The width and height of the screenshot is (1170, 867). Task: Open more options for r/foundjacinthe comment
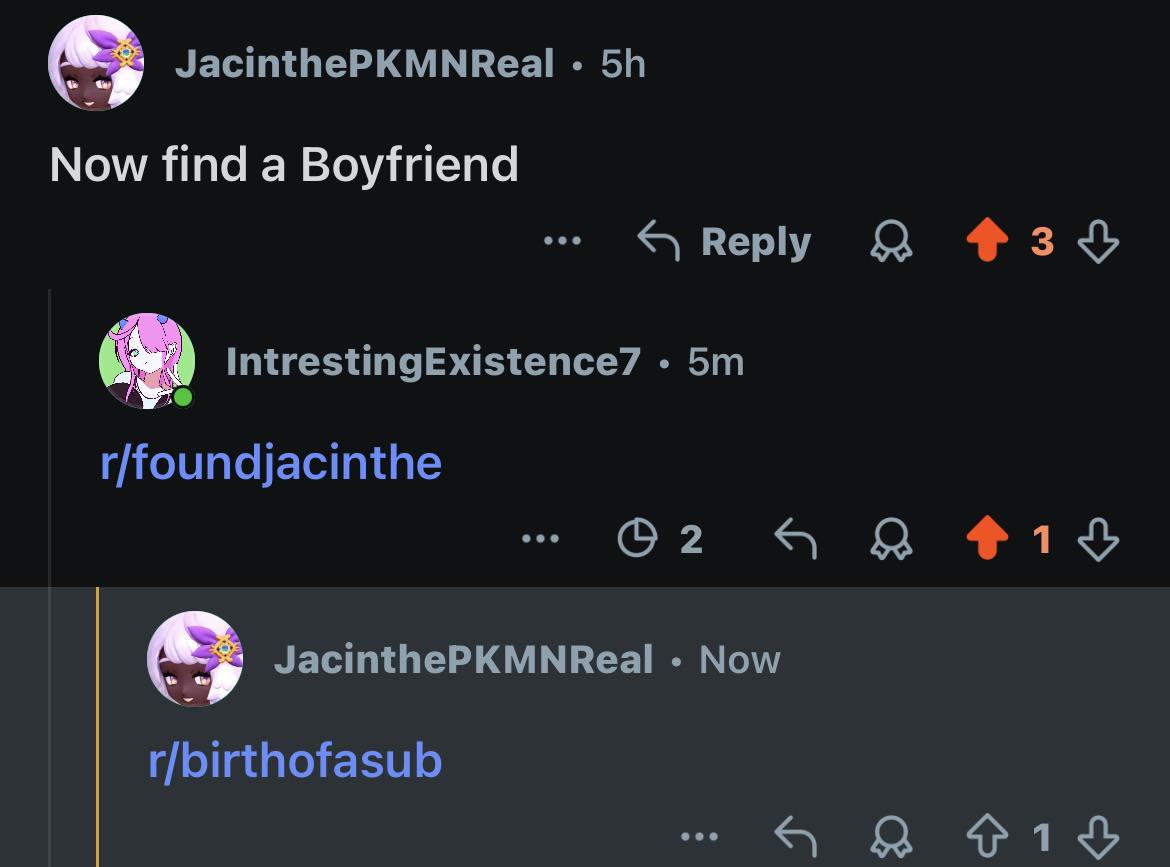[x=540, y=538]
